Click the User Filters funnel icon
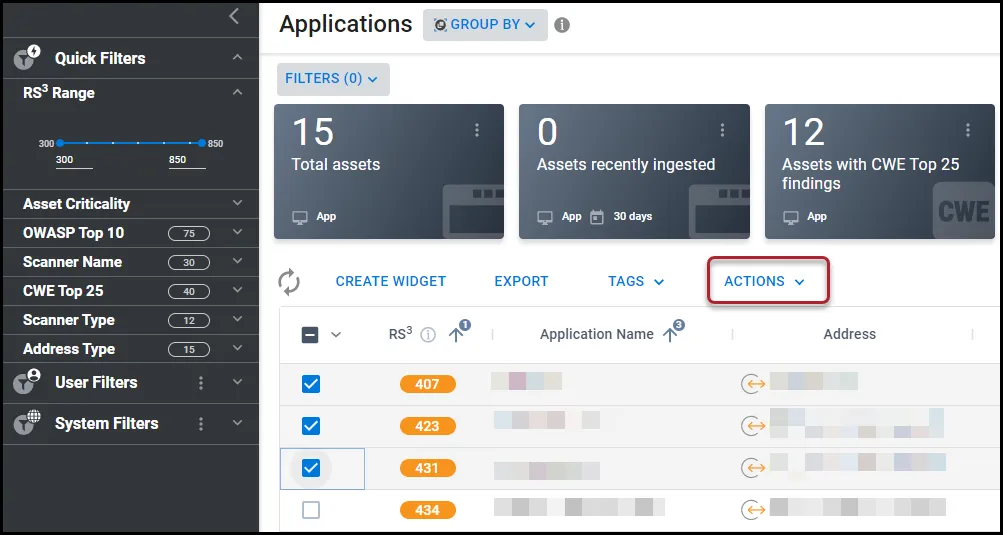The width and height of the screenshot is (1003, 535). pyautogui.click(x=28, y=381)
